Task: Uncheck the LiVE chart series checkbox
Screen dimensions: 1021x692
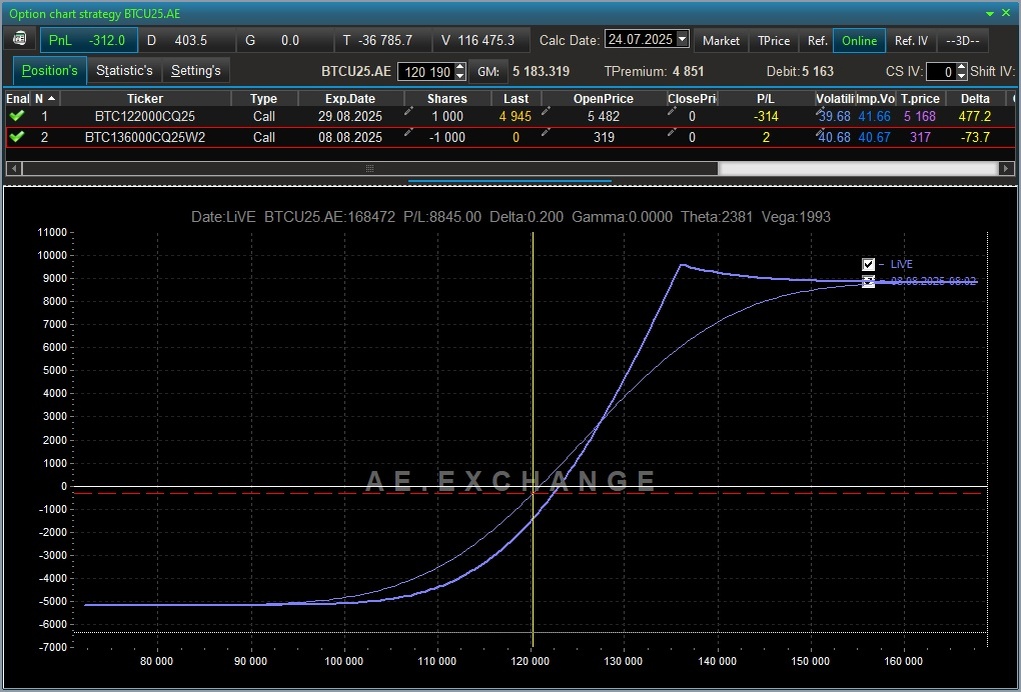Action: [868, 264]
